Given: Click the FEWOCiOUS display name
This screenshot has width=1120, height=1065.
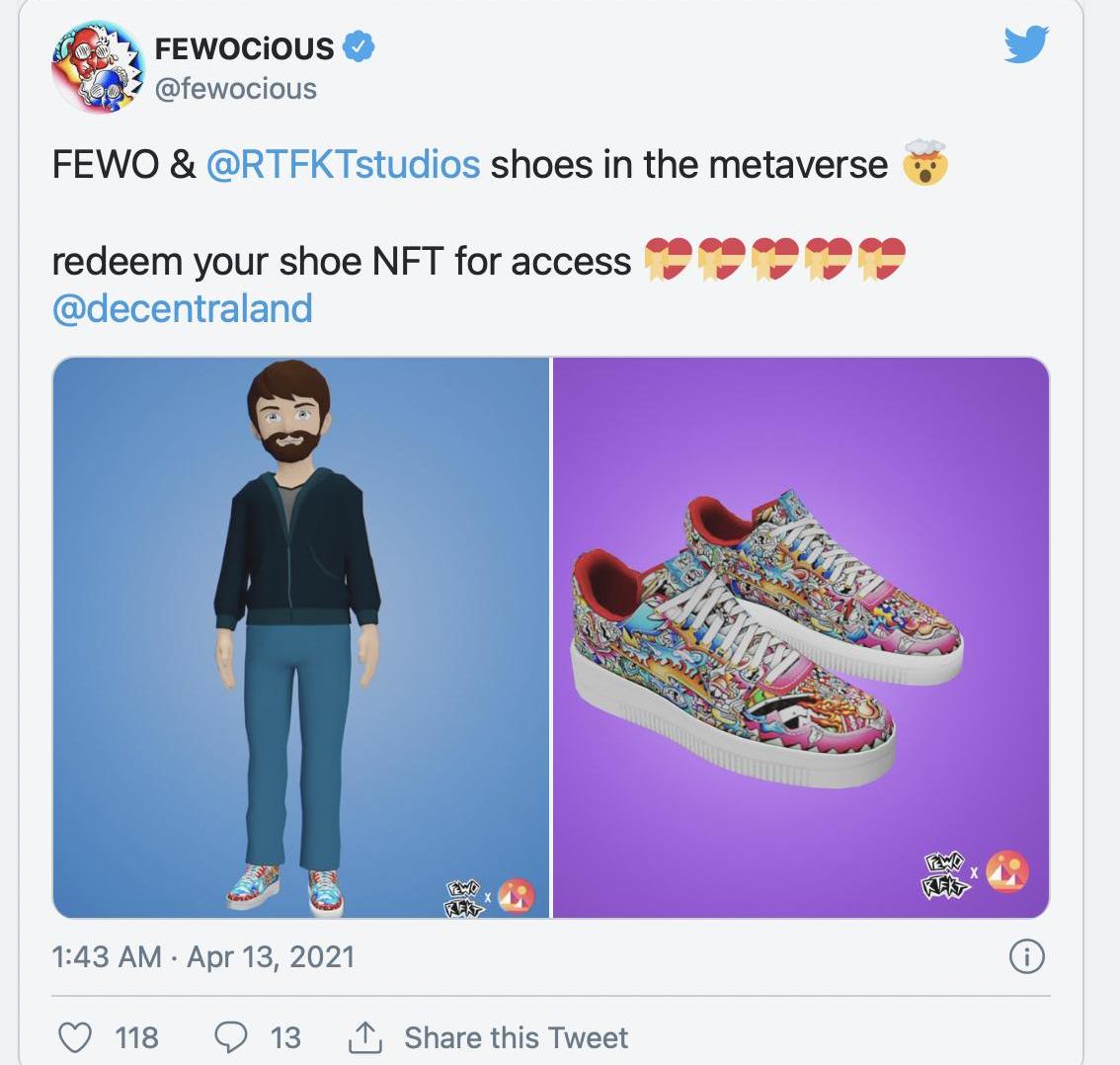Looking at the screenshot, I should (x=244, y=48).
